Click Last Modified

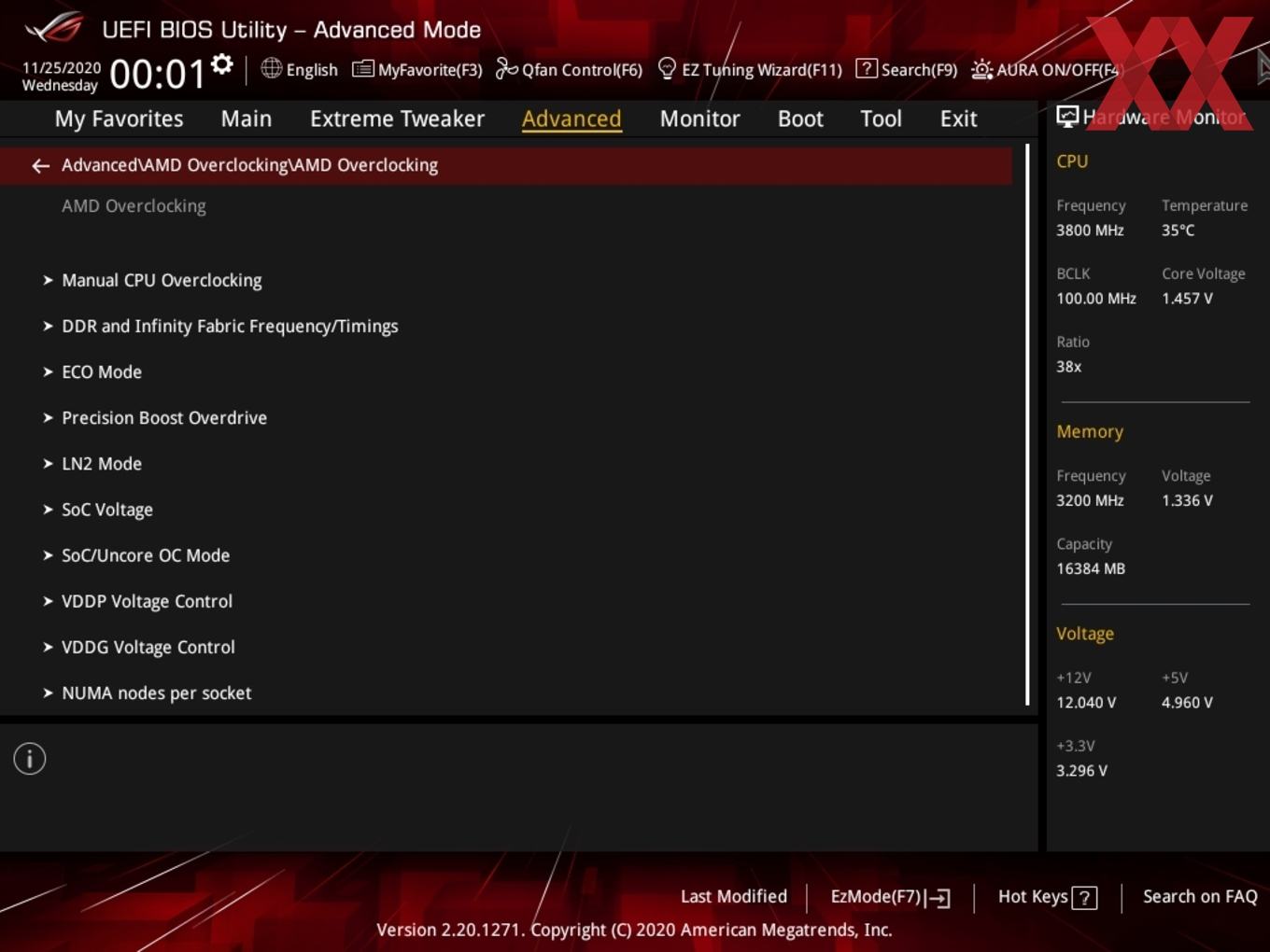point(734,897)
